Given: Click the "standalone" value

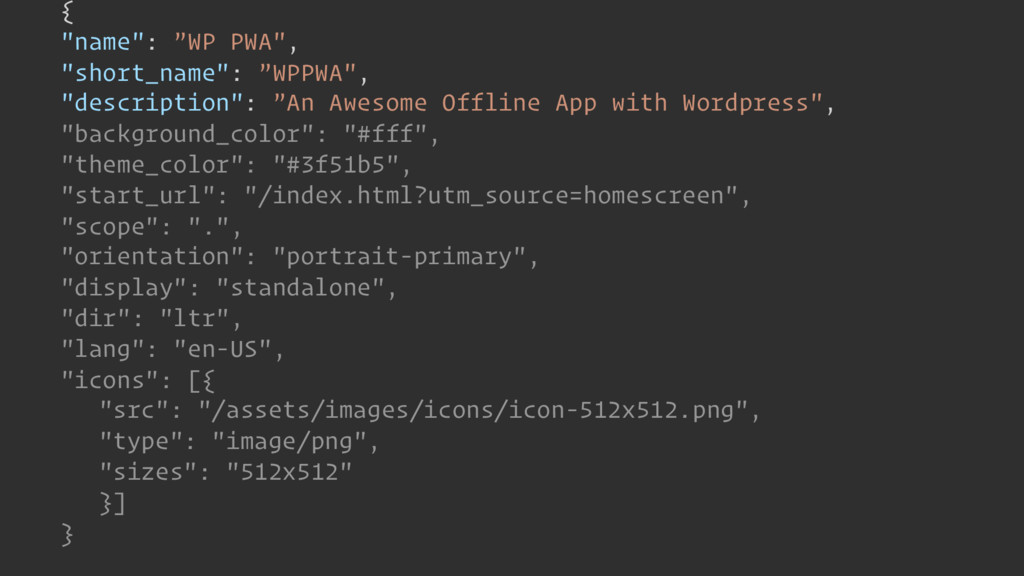Looking at the screenshot, I should point(300,288).
